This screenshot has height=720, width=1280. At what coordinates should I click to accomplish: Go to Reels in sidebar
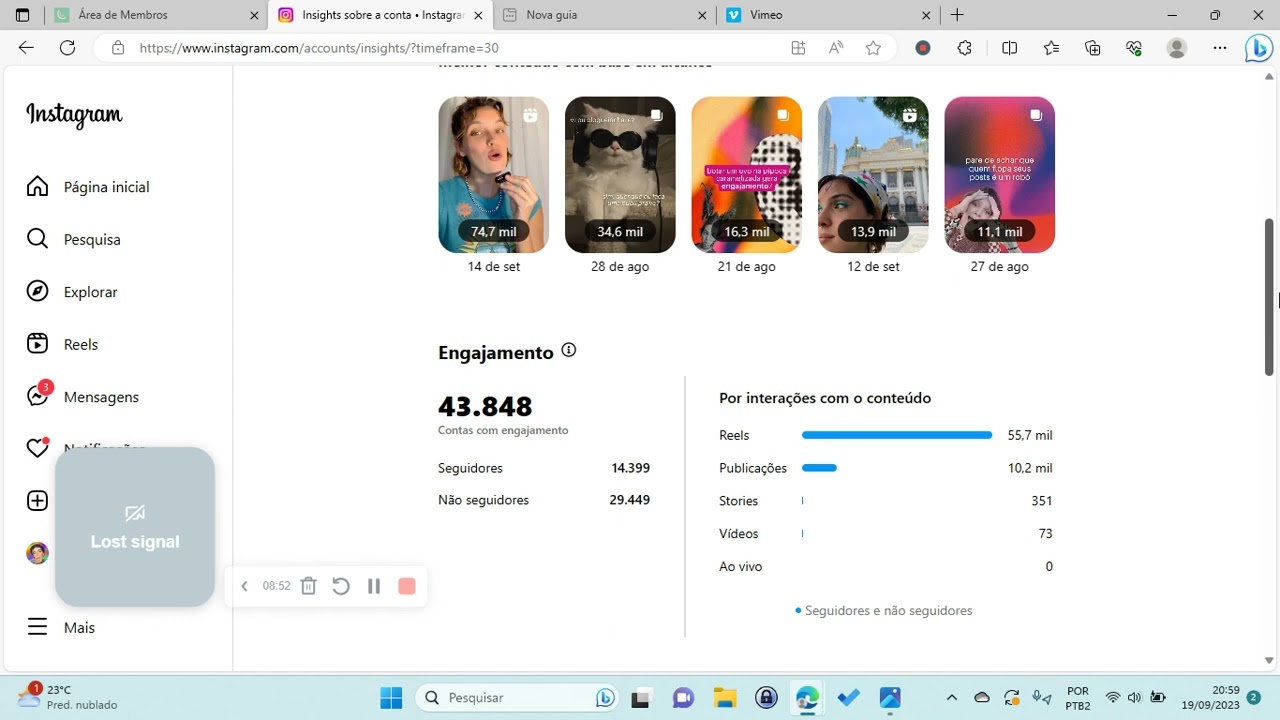tap(62, 344)
